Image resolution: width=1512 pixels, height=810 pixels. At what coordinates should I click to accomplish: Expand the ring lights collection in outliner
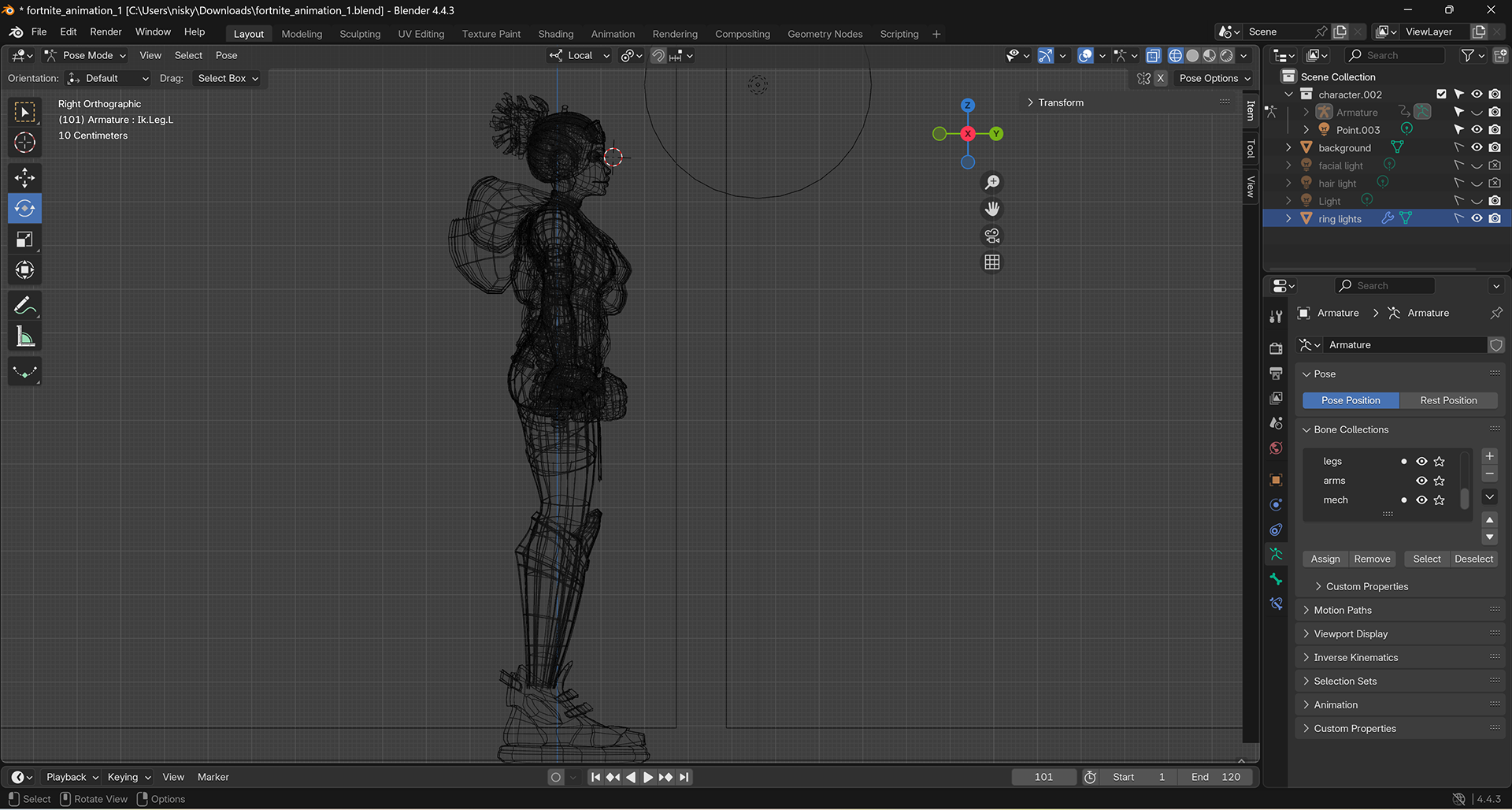(x=1288, y=218)
